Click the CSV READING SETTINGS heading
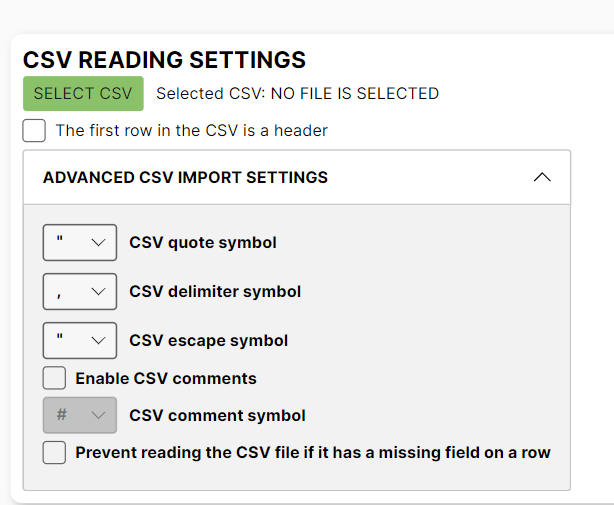This screenshot has width=614, height=505. (164, 60)
